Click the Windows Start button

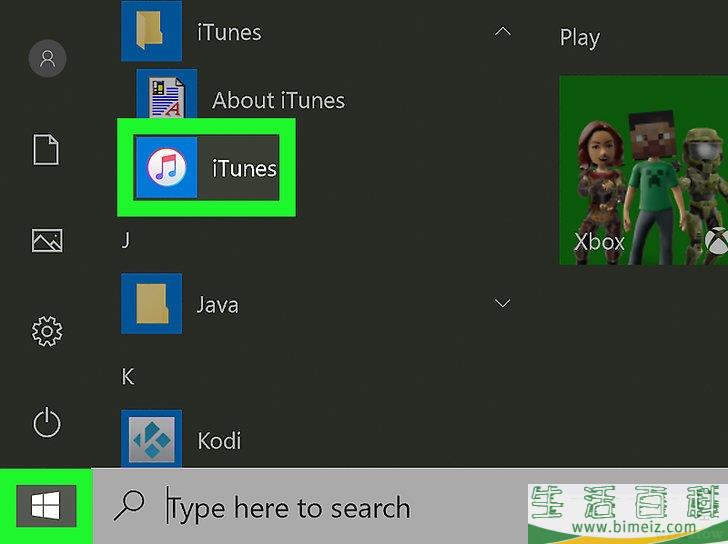46,505
